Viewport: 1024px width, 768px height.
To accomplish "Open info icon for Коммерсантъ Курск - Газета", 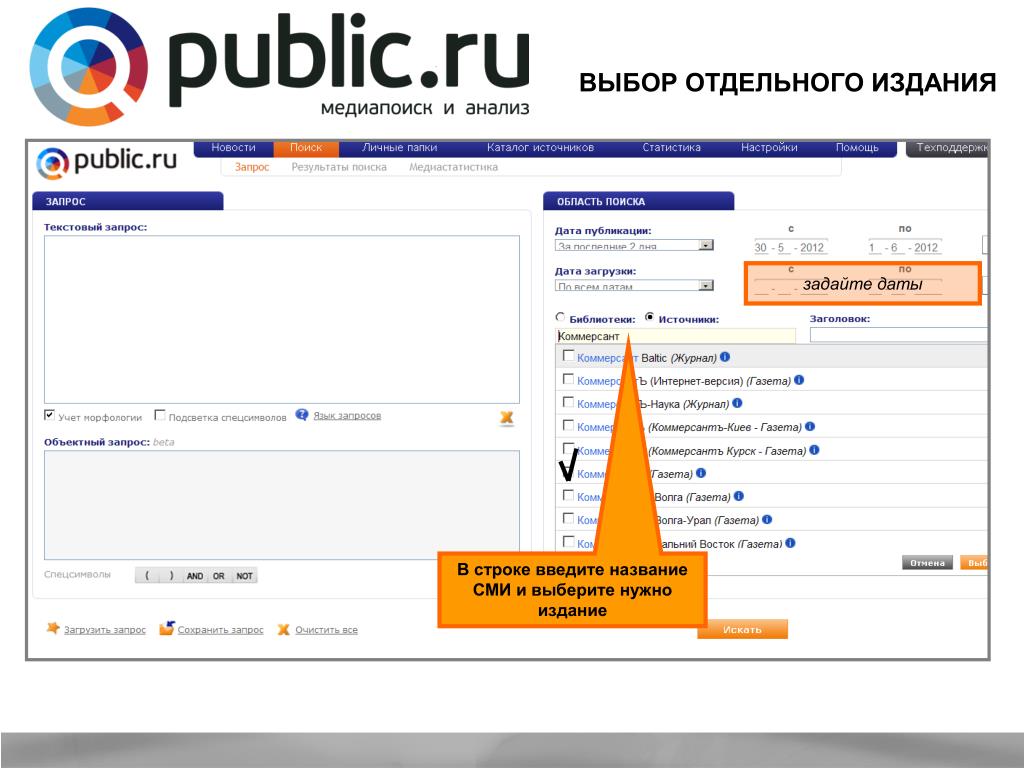I will tap(814, 450).
